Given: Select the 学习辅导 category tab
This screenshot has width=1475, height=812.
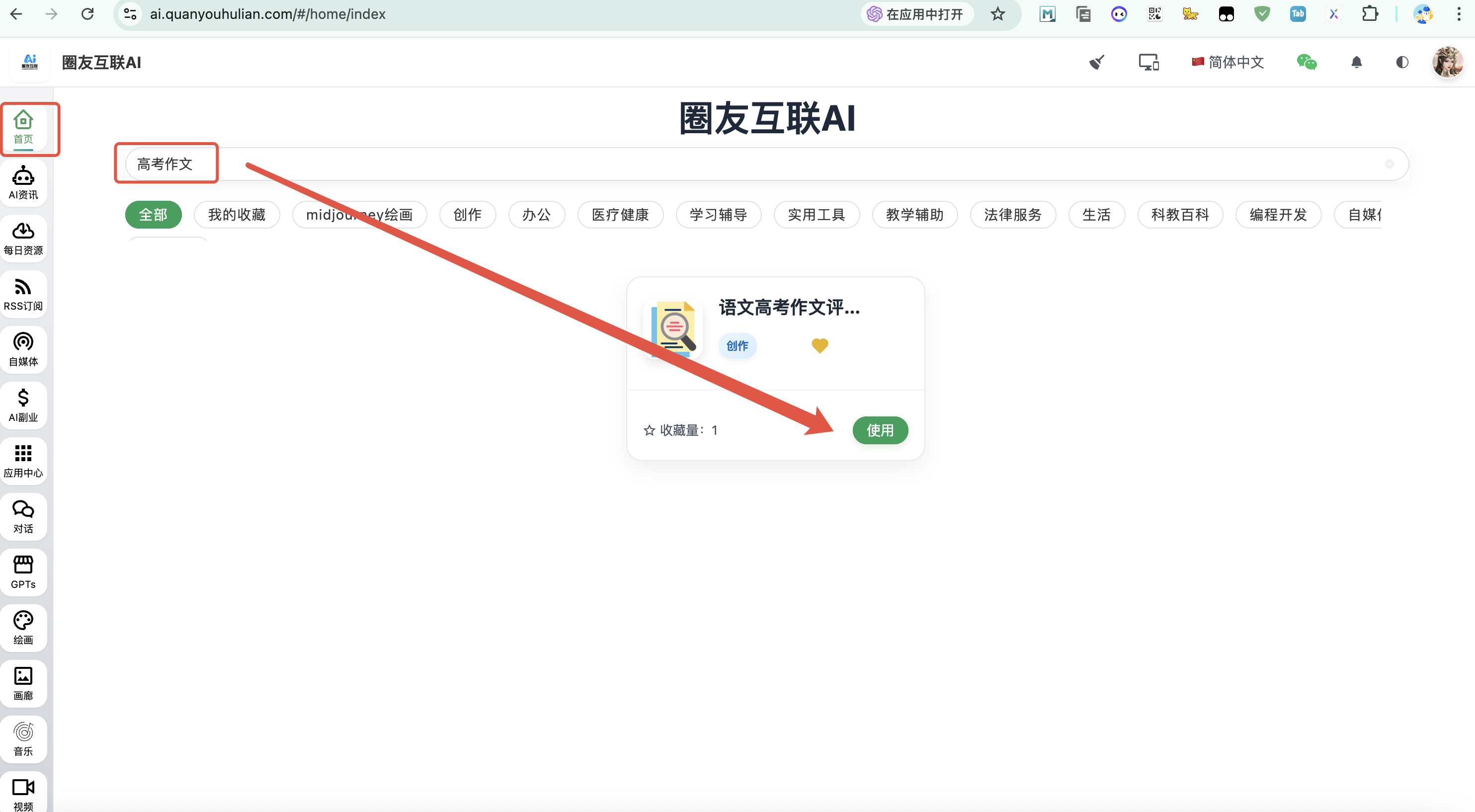Looking at the screenshot, I should click(x=718, y=215).
